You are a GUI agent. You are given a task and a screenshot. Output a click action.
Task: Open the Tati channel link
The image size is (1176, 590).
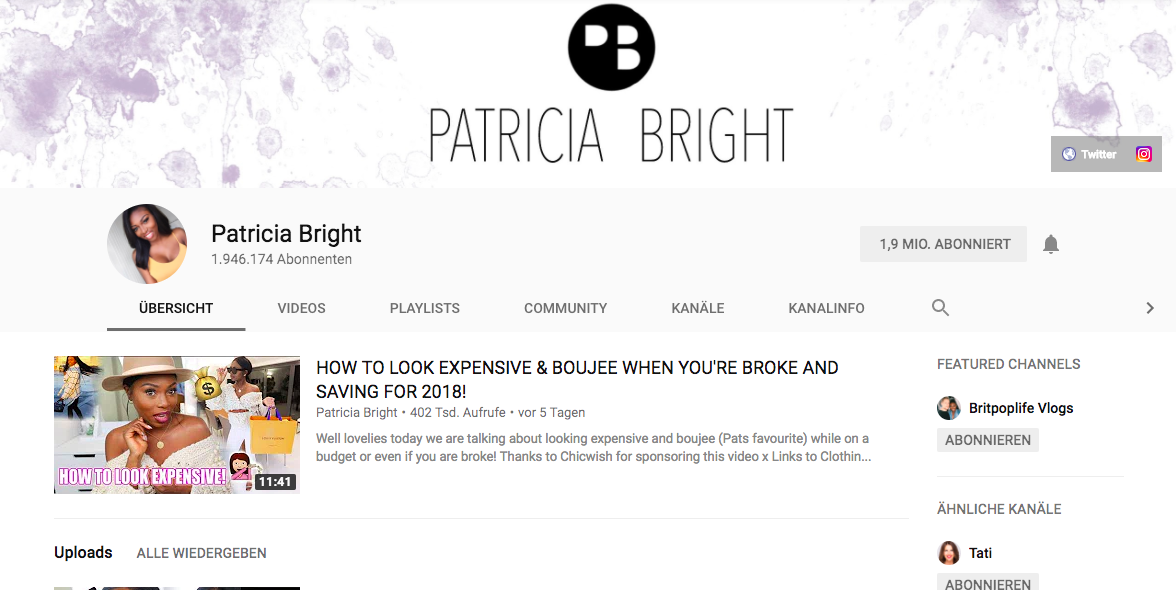(x=980, y=553)
